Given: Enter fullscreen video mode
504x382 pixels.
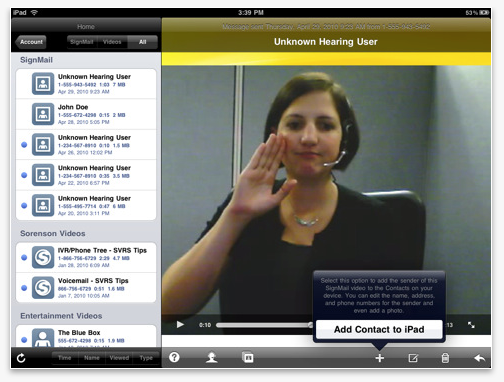Looking at the screenshot, I should tap(471, 325).
